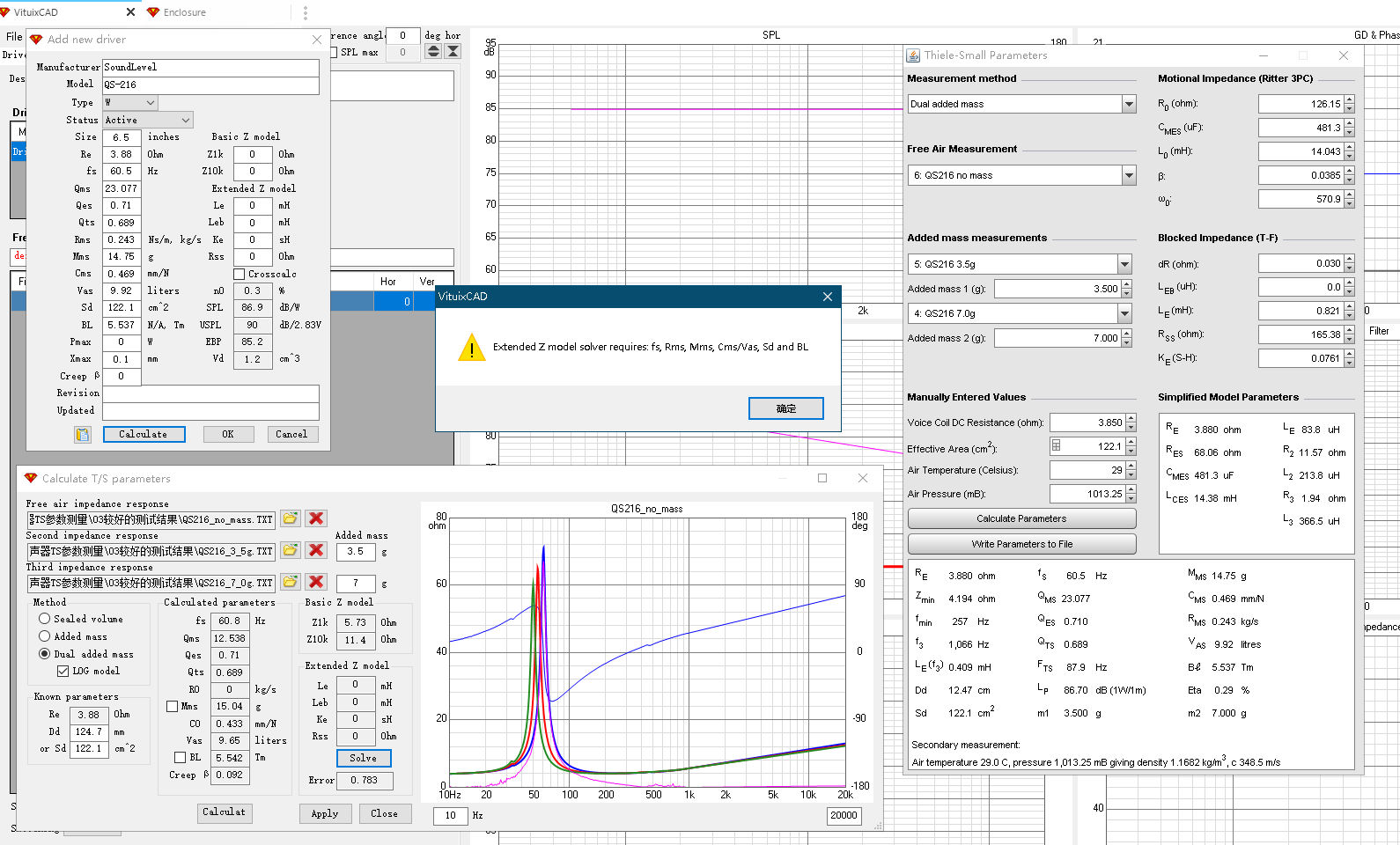Viewport: 1400px width, 845px height.
Task: Decrease the Voice Coil DC Resistance stepper
Action: click(1131, 427)
